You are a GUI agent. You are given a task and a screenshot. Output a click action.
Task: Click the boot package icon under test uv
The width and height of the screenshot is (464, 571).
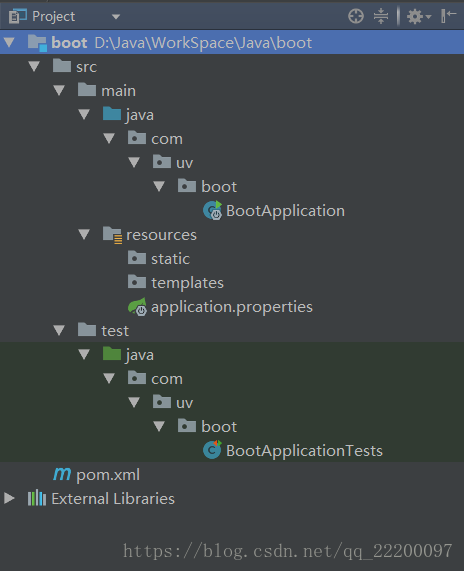tap(187, 426)
